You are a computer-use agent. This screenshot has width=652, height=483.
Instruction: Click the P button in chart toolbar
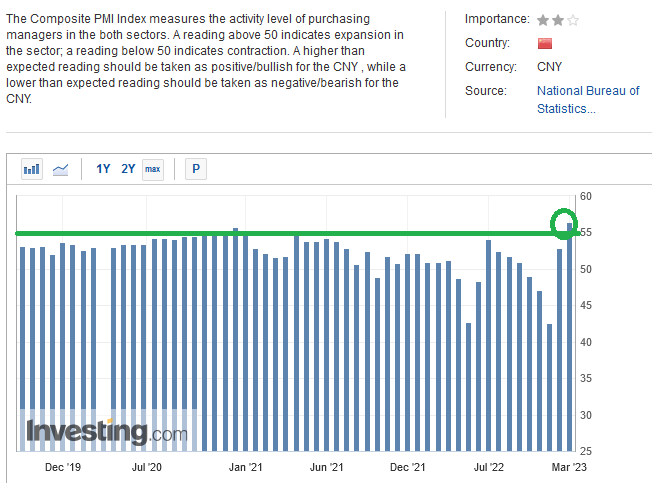196,169
